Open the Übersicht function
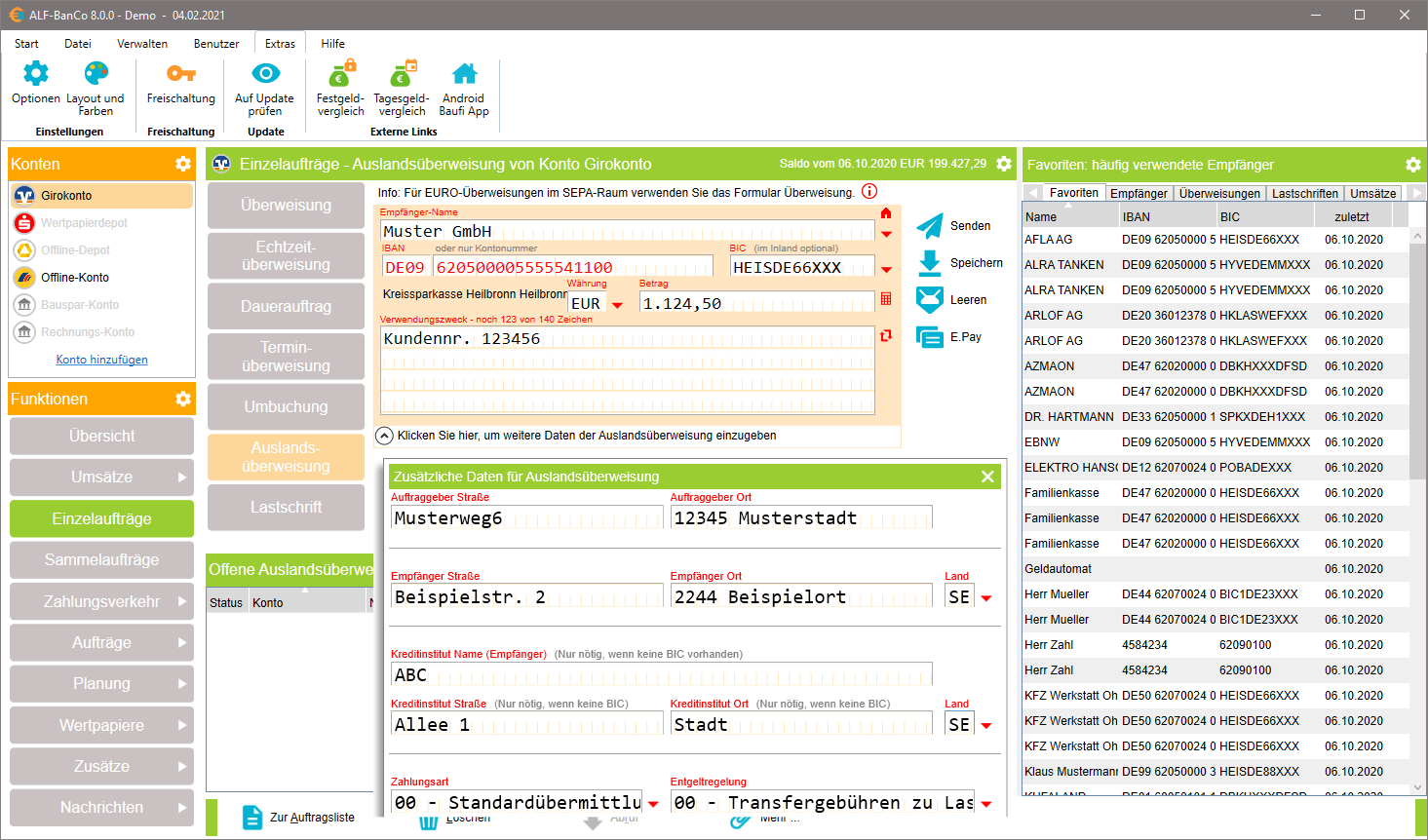Image resolution: width=1428 pixels, height=840 pixels. coord(102,437)
